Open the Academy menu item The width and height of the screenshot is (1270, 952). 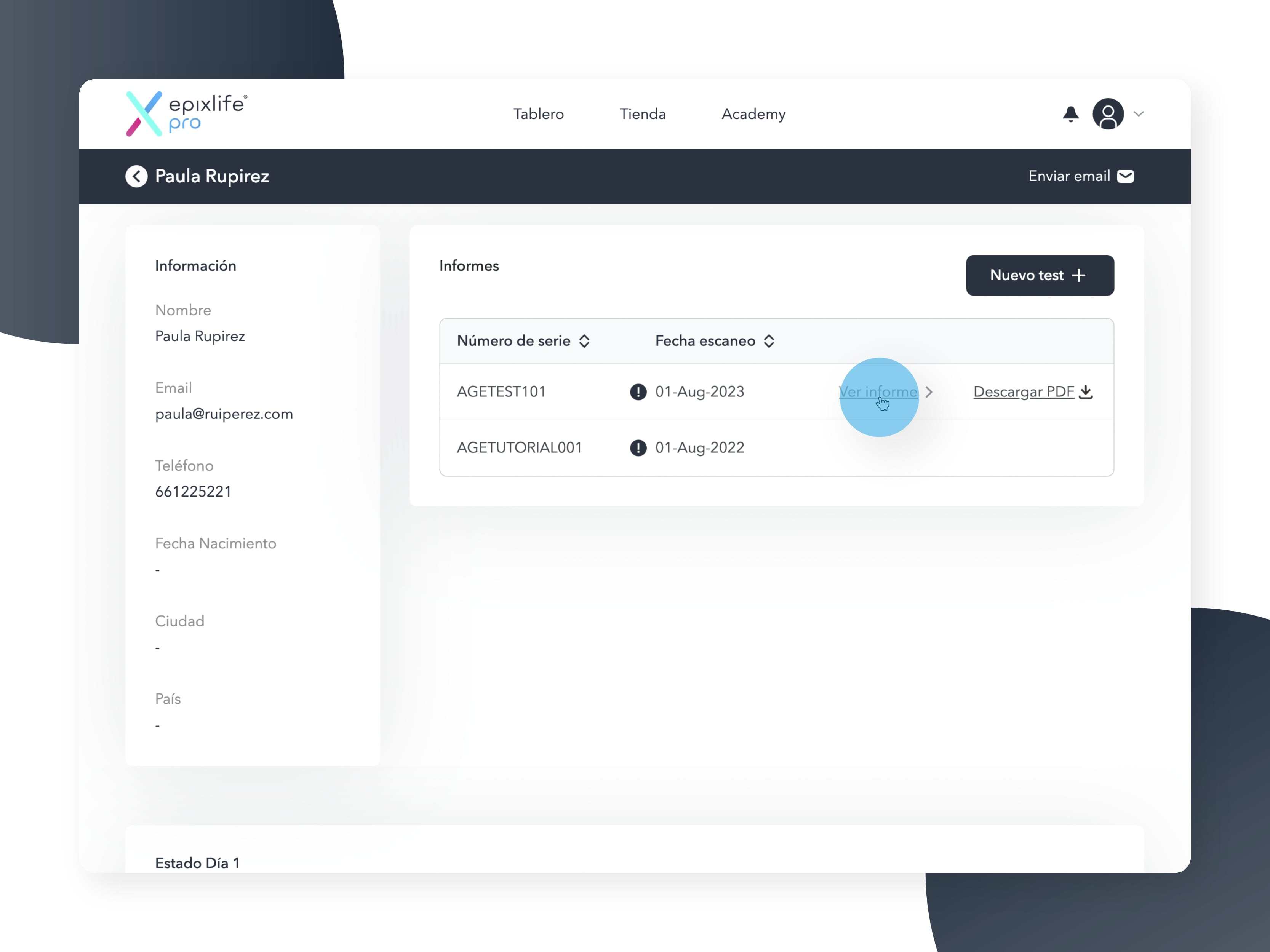click(x=753, y=114)
